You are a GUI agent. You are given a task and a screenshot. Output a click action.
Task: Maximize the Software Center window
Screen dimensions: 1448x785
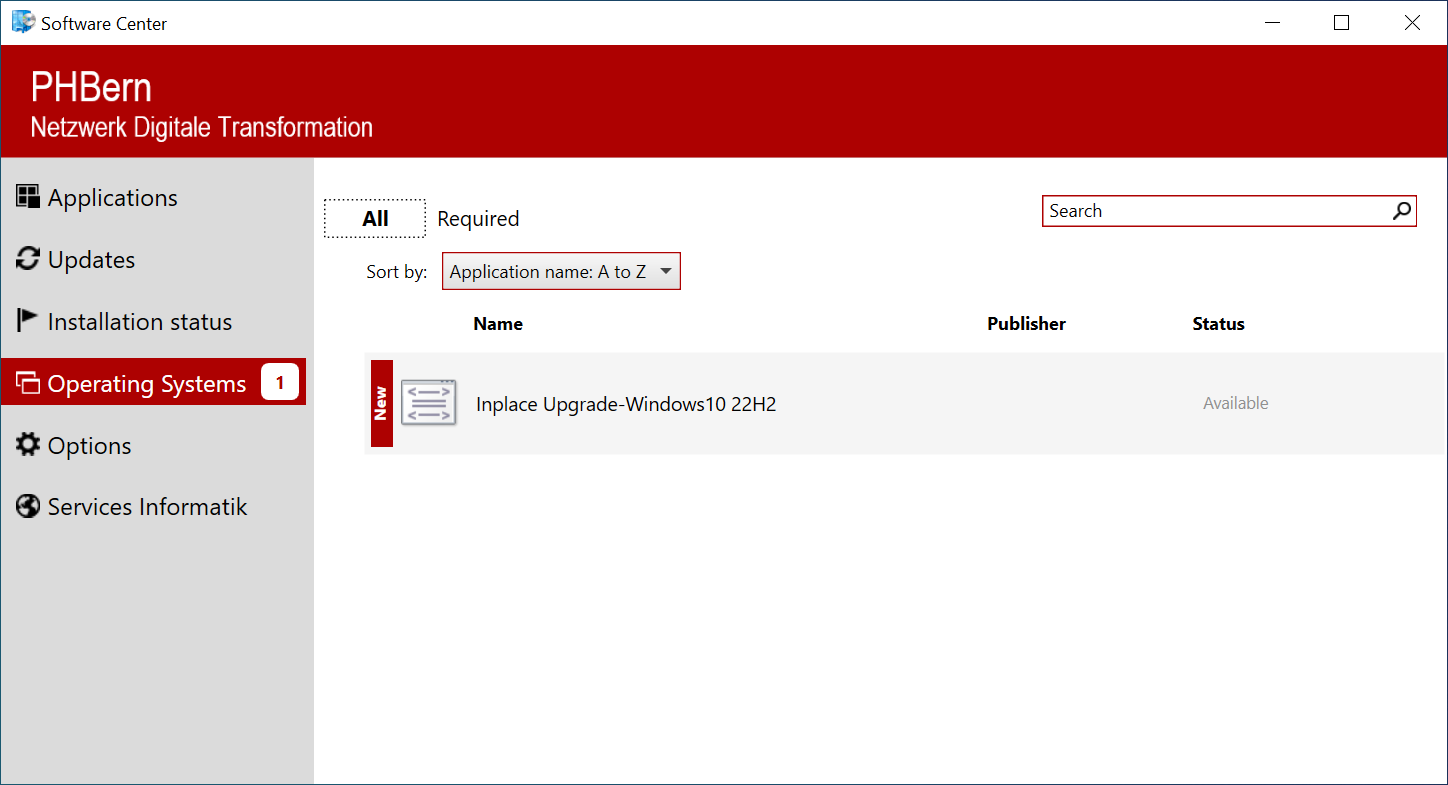[1342, 22]
